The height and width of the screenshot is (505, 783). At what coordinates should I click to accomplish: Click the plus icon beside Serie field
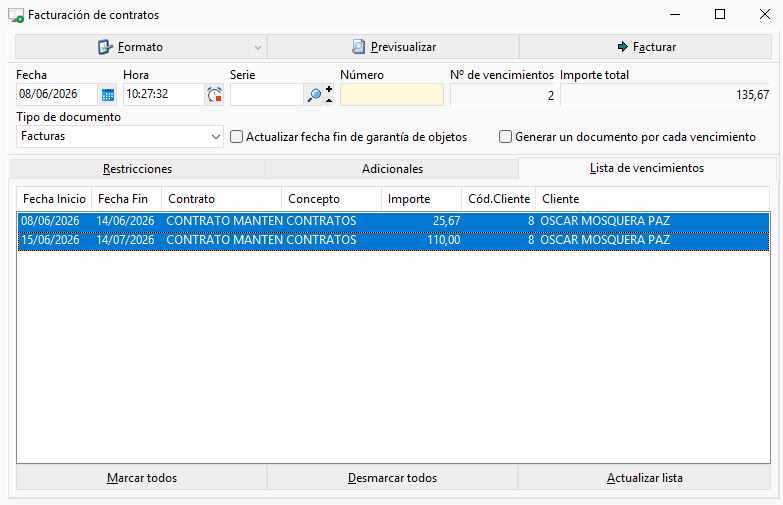click(x=329, y=89)
